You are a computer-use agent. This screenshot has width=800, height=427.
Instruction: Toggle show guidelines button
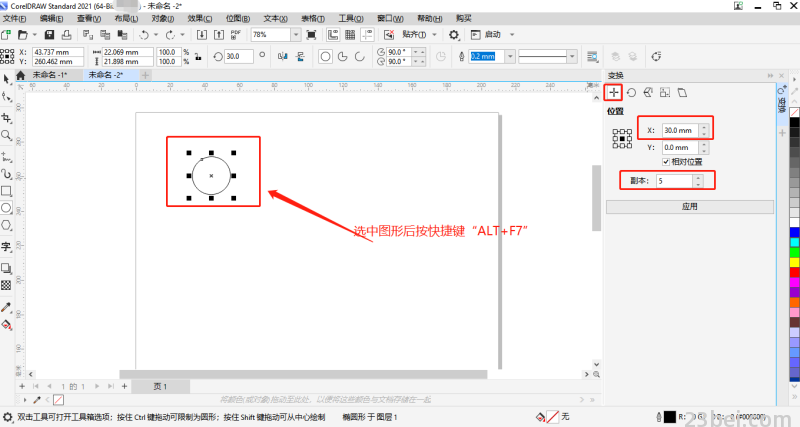click(x=367, y=35)
